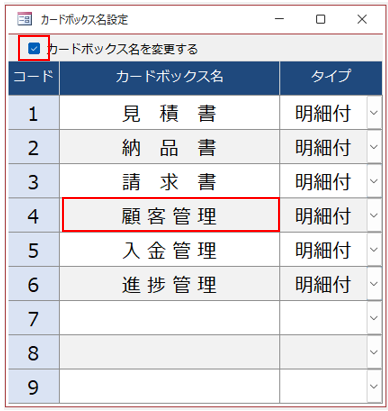This screenshot has height=411, width=388.
Task: Uncheck the カードボックス名を変更する checkbox
Action: click(x=34, y=49)
